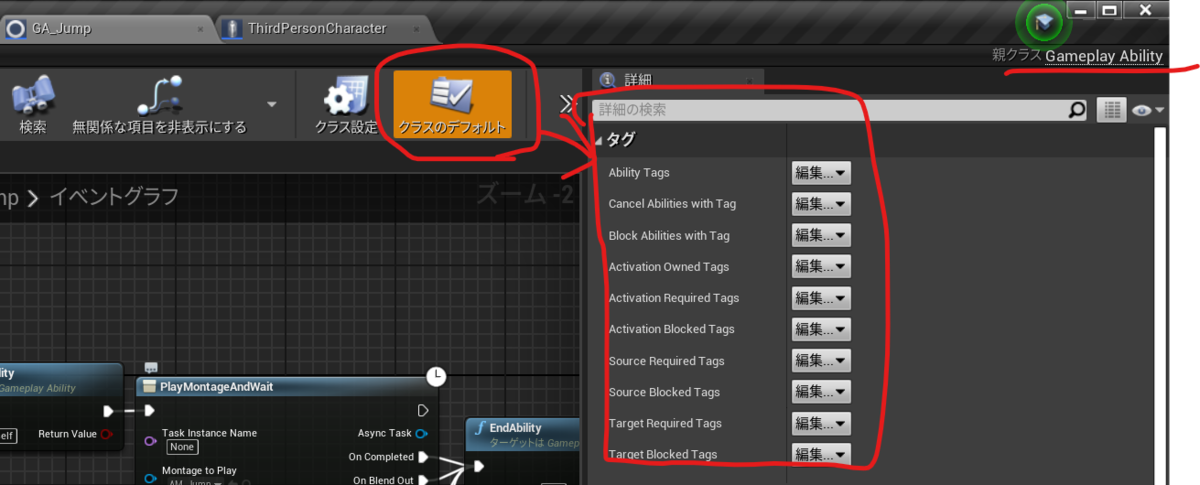Click the magnifier icon in details search
The width and height of the screenshot is (1200, 485).
[1076, 109]
